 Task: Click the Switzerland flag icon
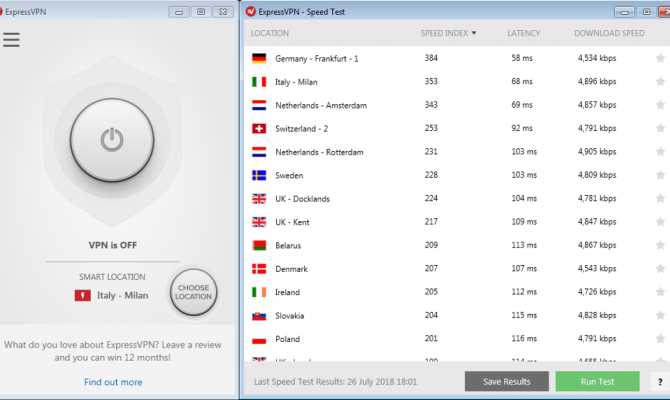pos(259,128)
